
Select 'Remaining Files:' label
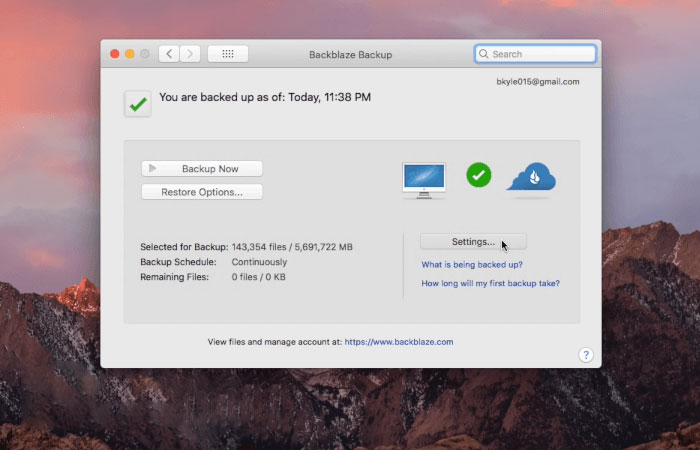pos(175,277)
